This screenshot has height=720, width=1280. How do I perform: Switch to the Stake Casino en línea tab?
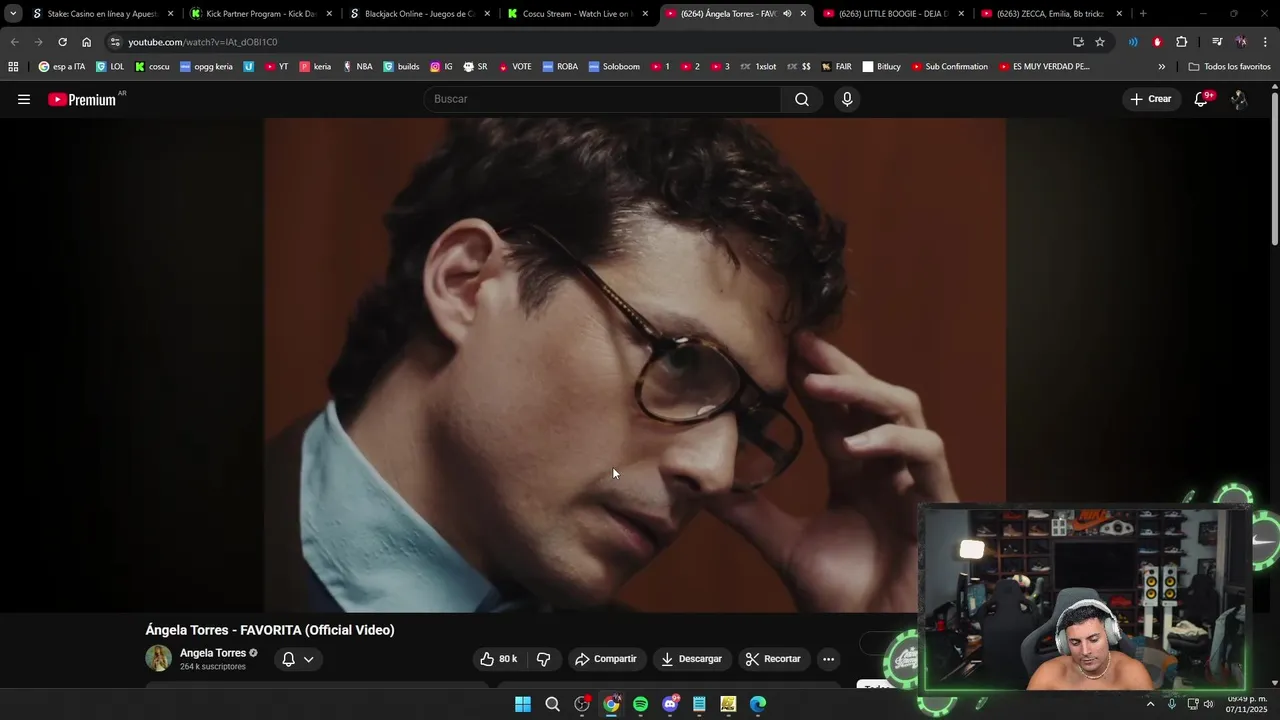coord(103,14)
